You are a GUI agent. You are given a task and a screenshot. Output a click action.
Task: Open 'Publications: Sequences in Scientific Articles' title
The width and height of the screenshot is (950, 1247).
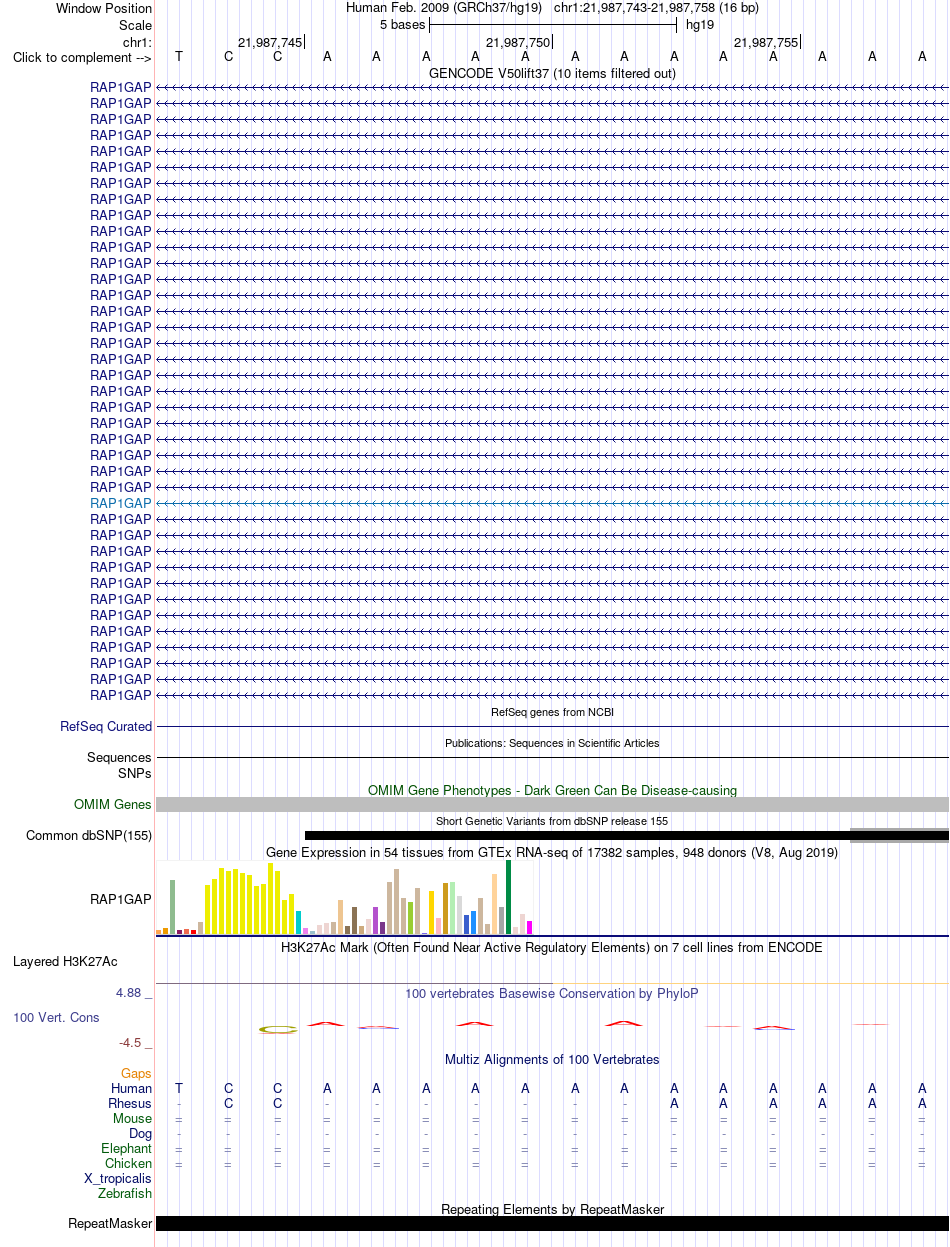click(552, 743)
